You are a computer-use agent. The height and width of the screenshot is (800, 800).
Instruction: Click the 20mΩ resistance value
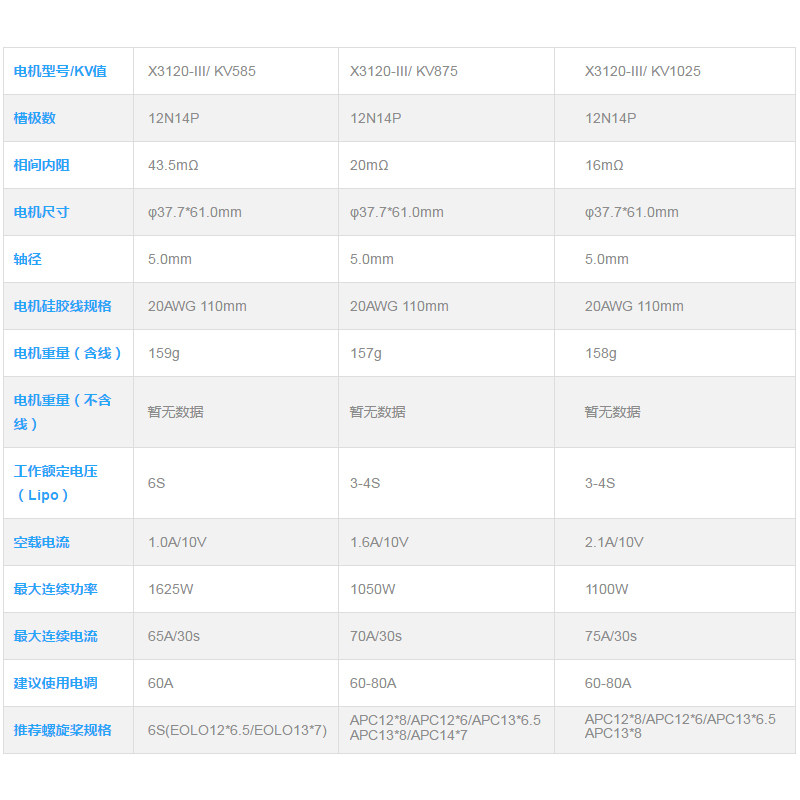point(369,165)
